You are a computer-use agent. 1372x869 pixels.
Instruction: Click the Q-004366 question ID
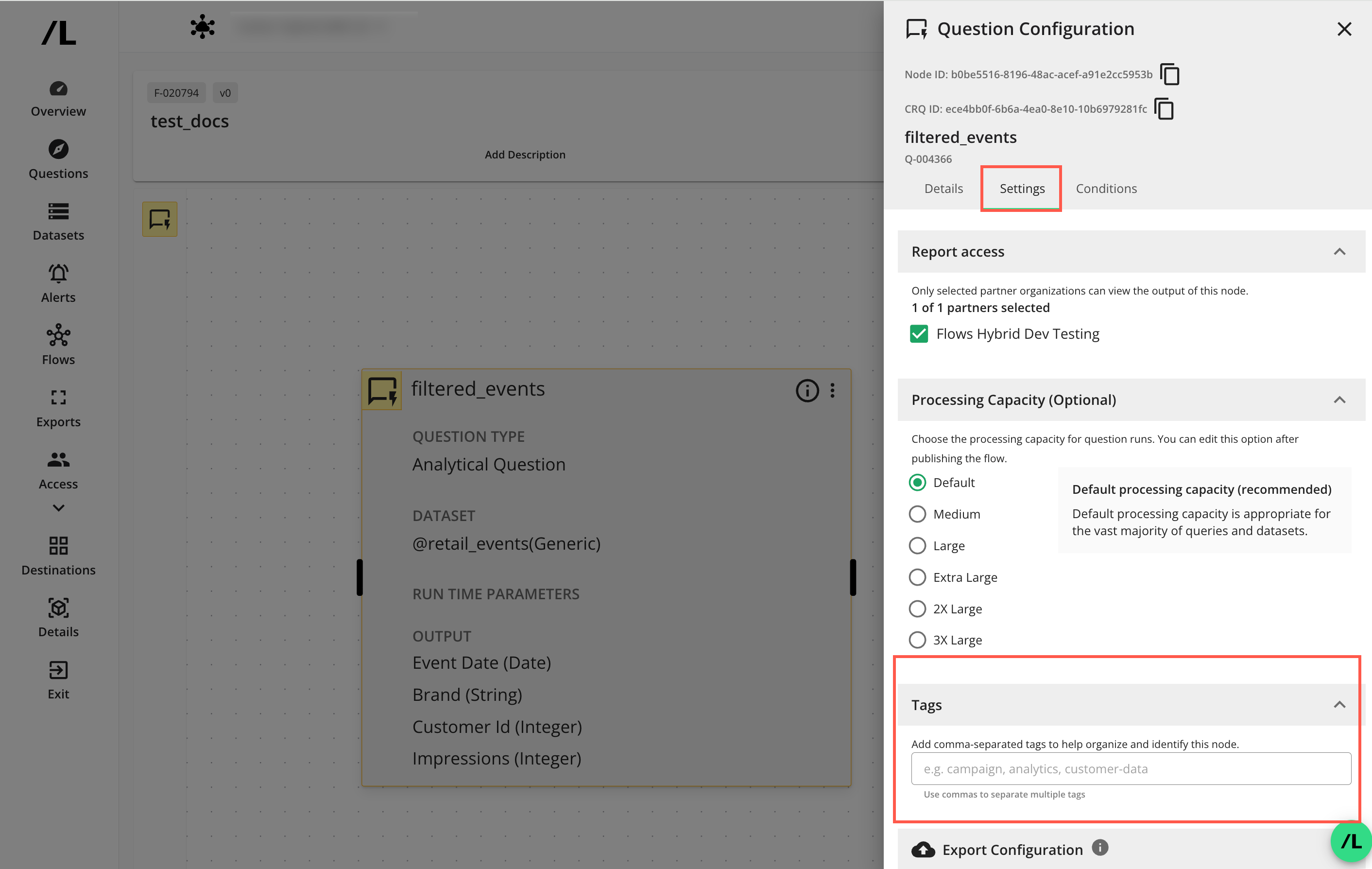(927, 159)
